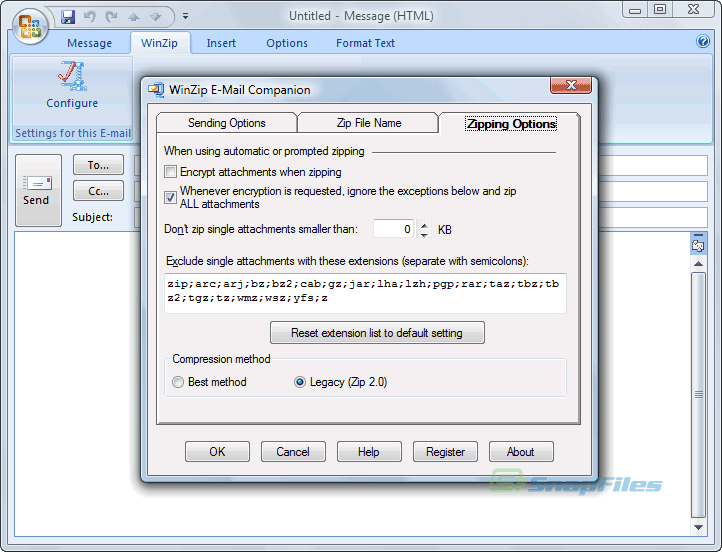Image resolution: width=722 pixels, height=552 pixels.
Task: Switch to the Zip File Name tab
Action: point(368,123)
